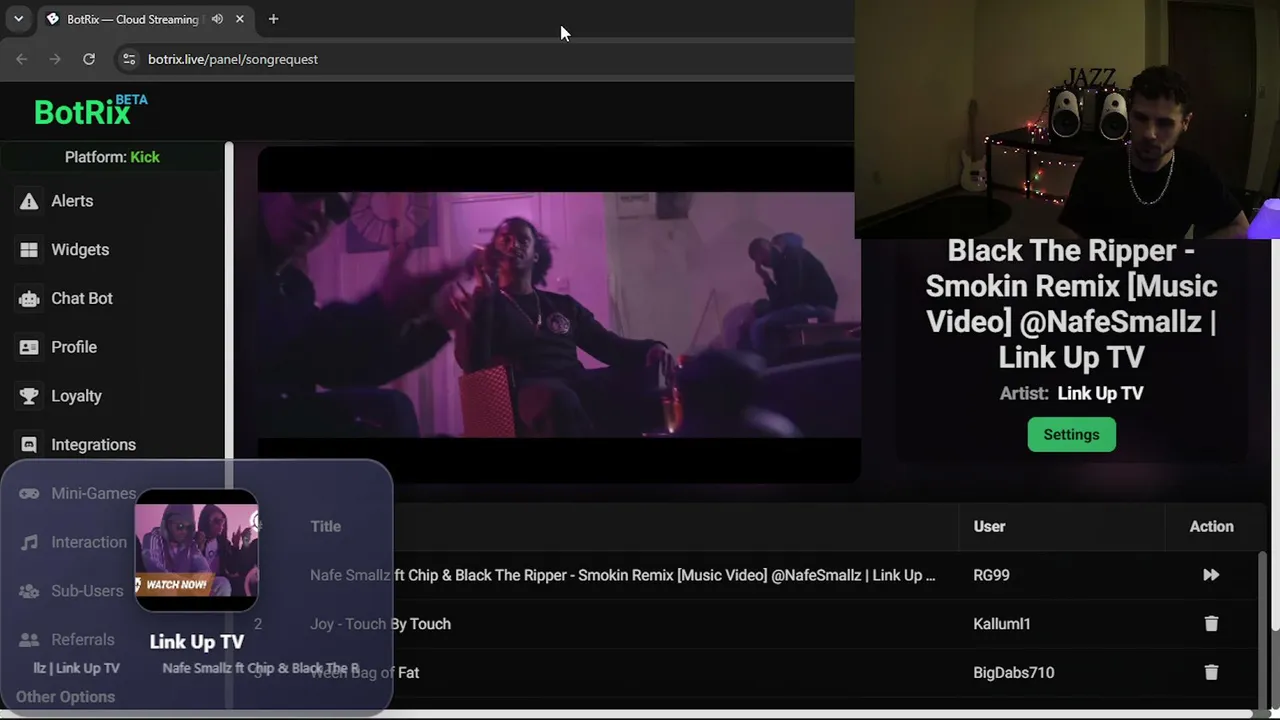Go forward in browser history

55,59
